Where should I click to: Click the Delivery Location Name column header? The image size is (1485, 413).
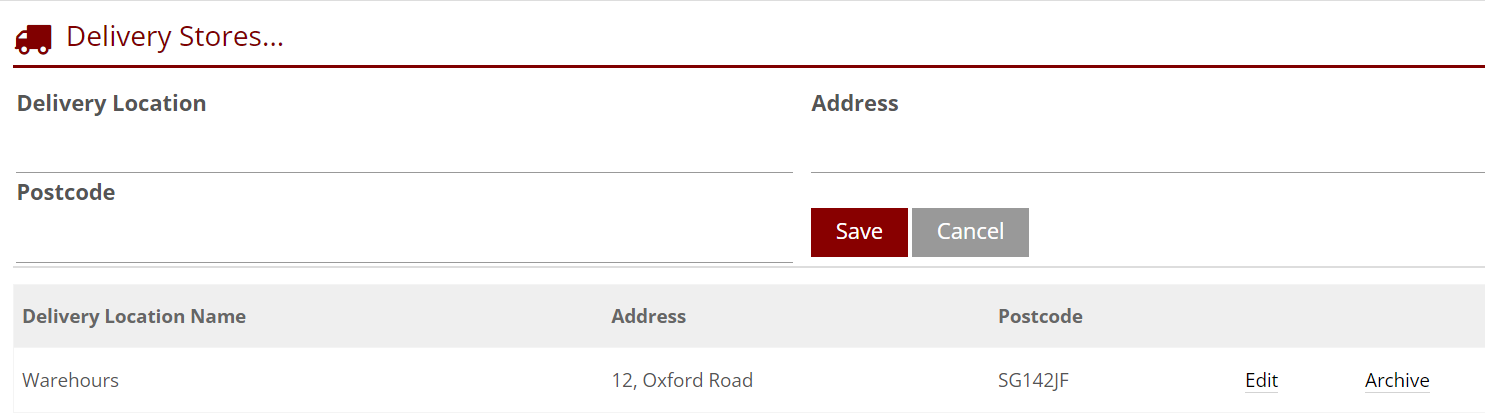coord(134,316)
